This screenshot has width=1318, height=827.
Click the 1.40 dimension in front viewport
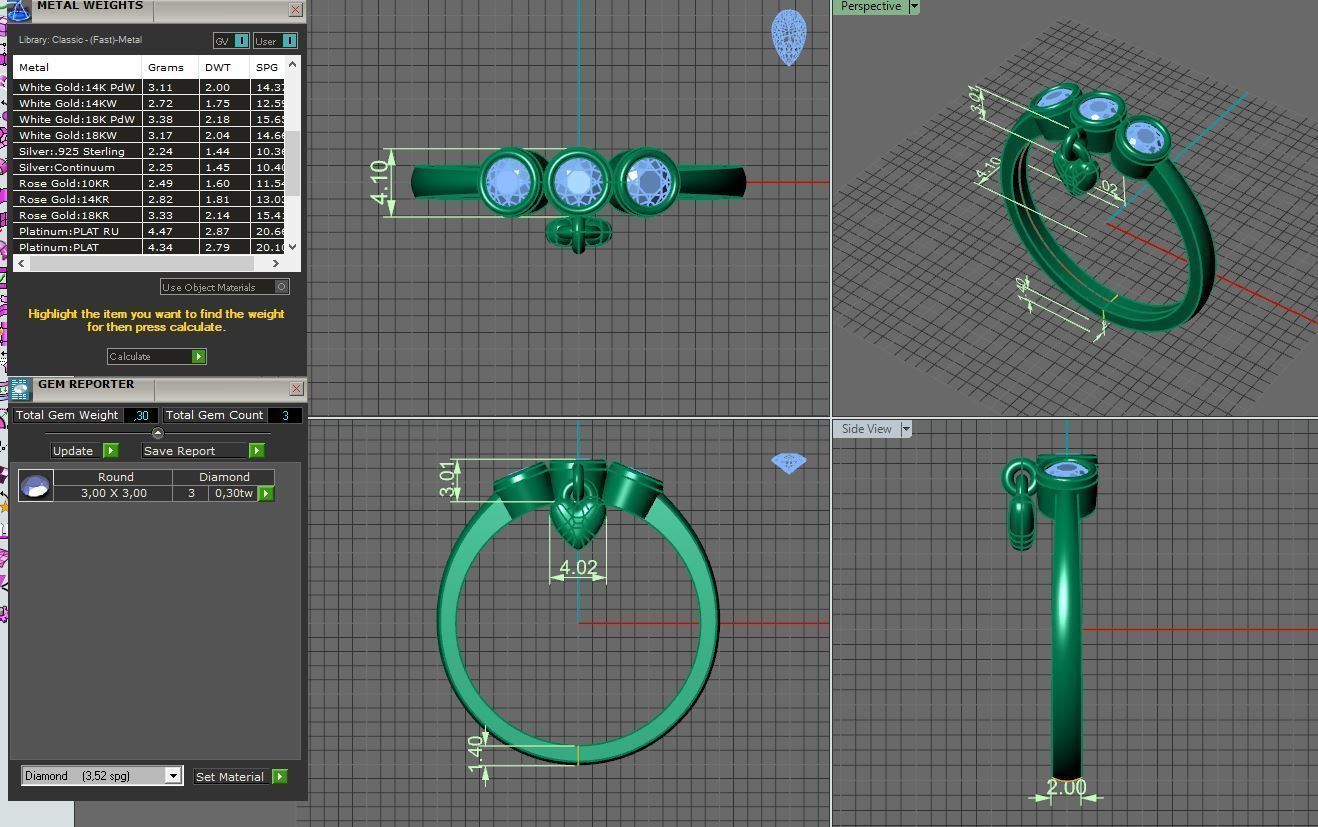point(476,755)
